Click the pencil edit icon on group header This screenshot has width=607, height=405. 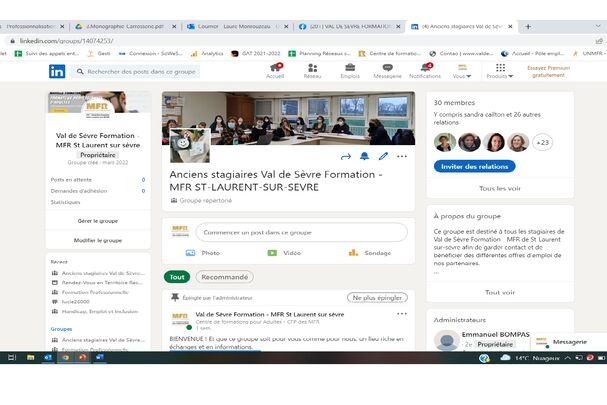(383, 156)
